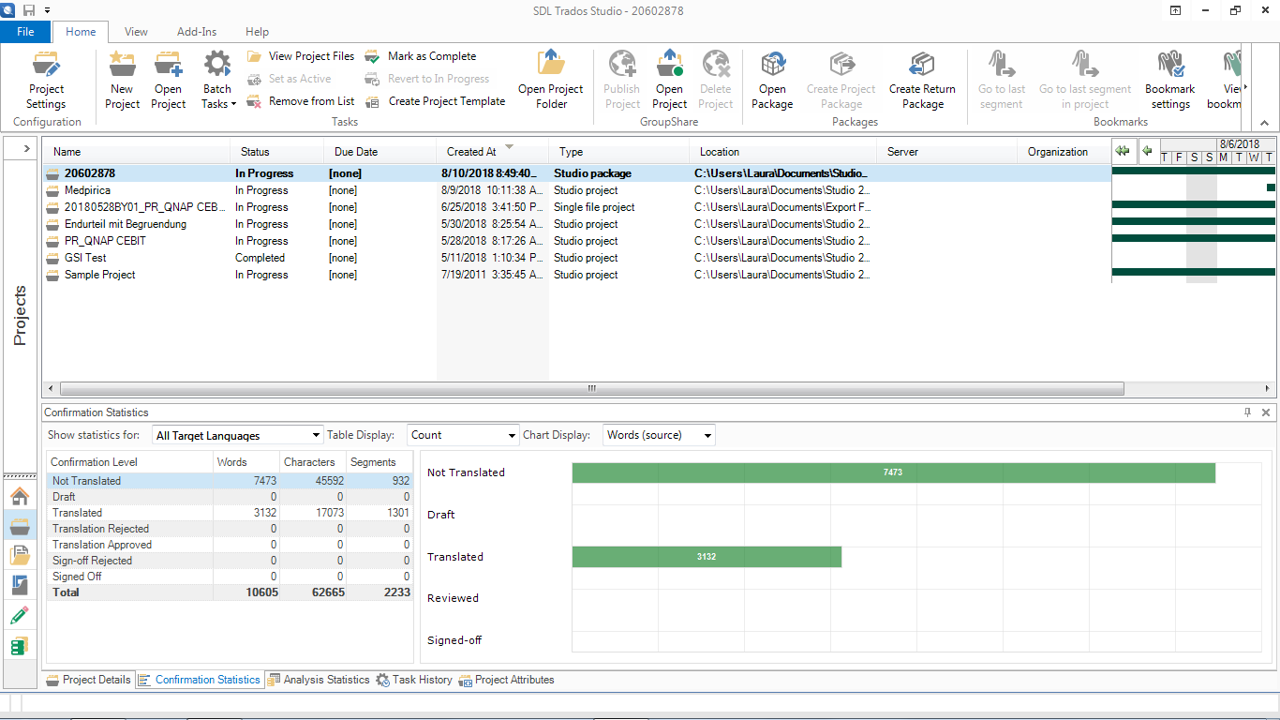
Task: Open the Project Attributes tab
Action: (x=506, y=680)
